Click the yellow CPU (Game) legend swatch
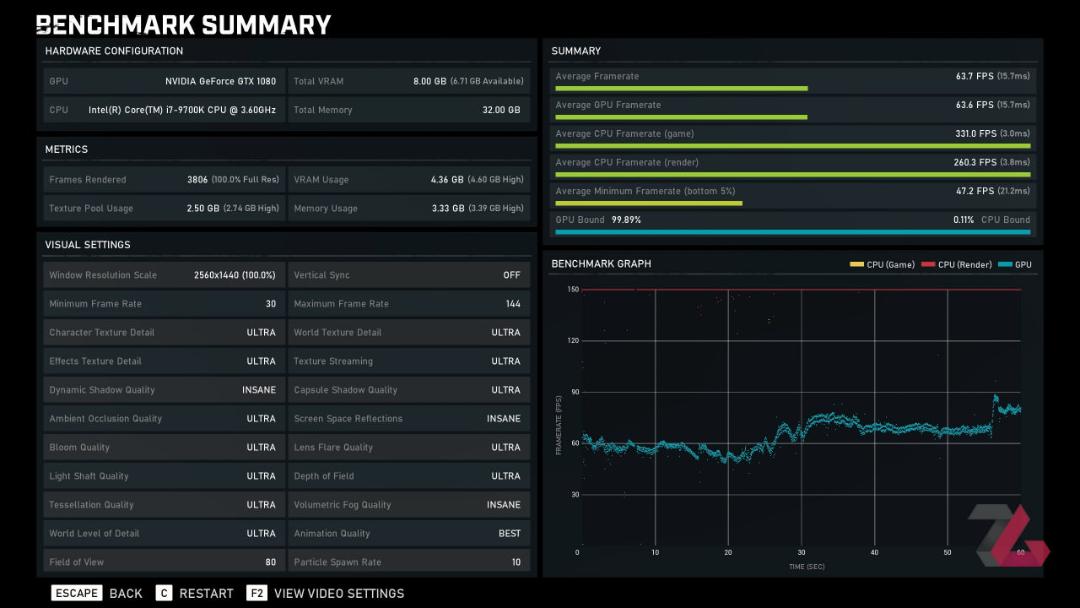The width and height of the screenshot is (1080, 608). [x=857, y=264]
